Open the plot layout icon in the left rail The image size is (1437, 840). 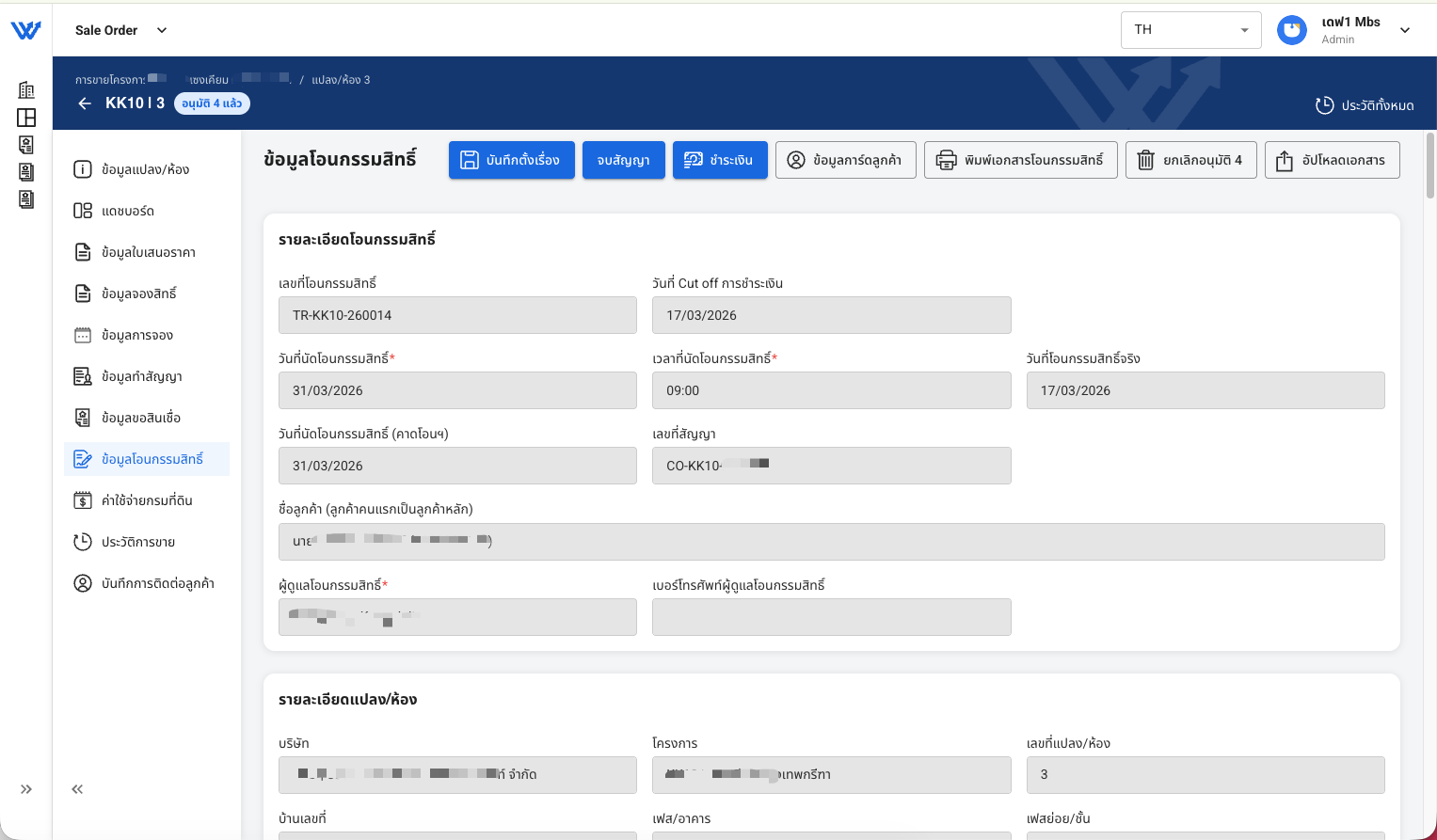point(25,118)
